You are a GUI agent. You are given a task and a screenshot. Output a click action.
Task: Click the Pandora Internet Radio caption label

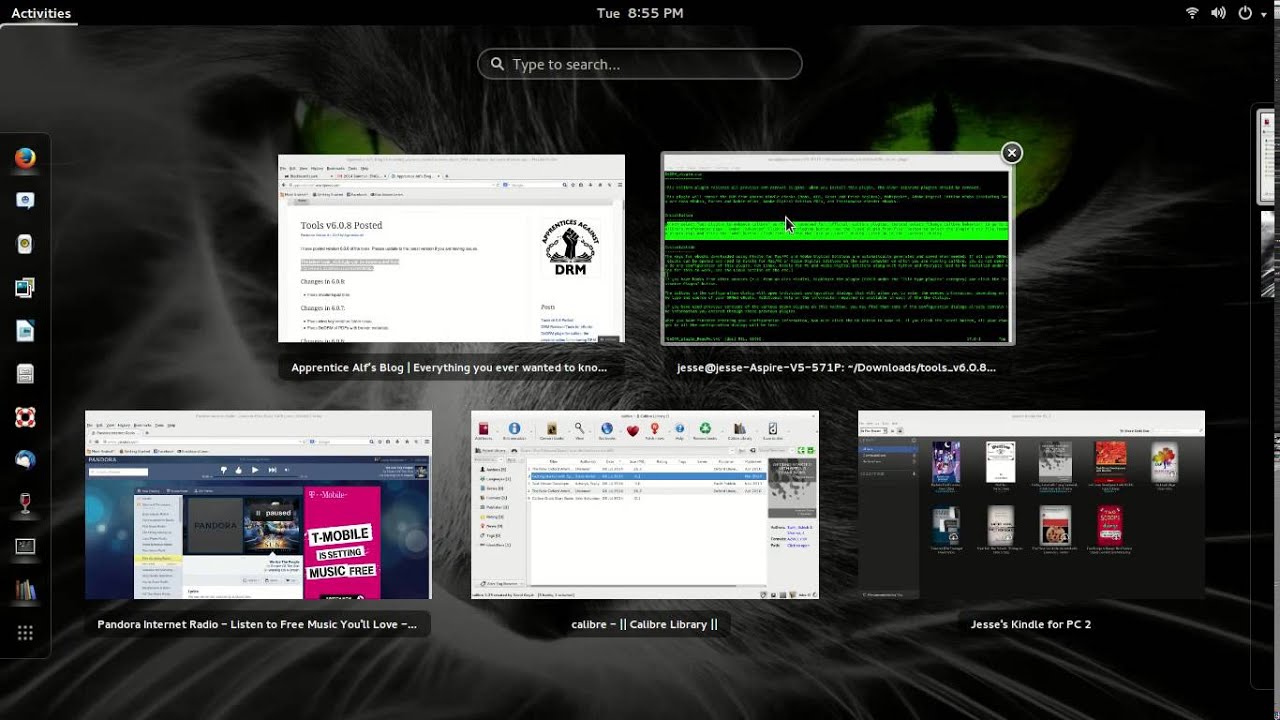pyautogui.click(x=257, y=624)
